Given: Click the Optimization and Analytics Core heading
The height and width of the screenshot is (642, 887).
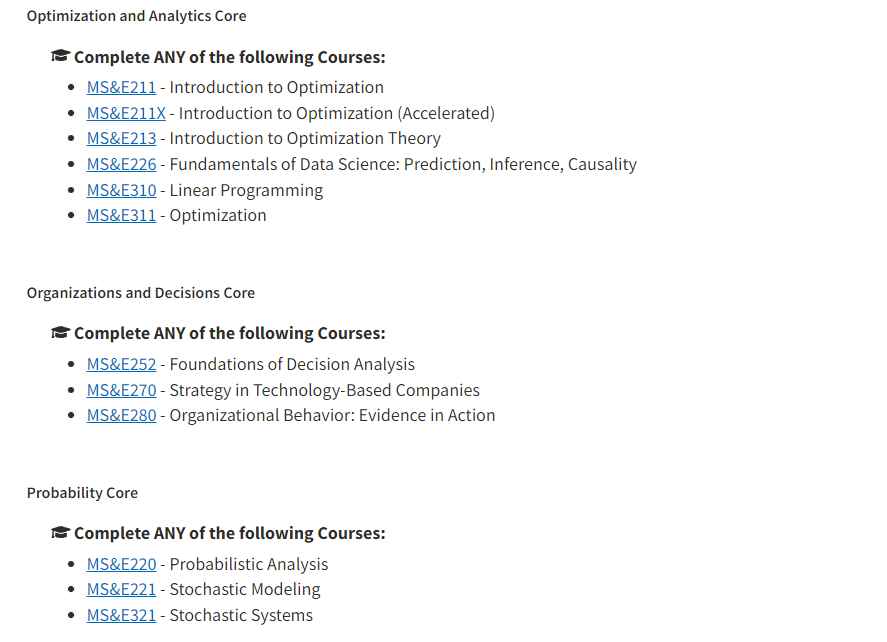Looking at the screenshot, I should [x=136, y=16].
